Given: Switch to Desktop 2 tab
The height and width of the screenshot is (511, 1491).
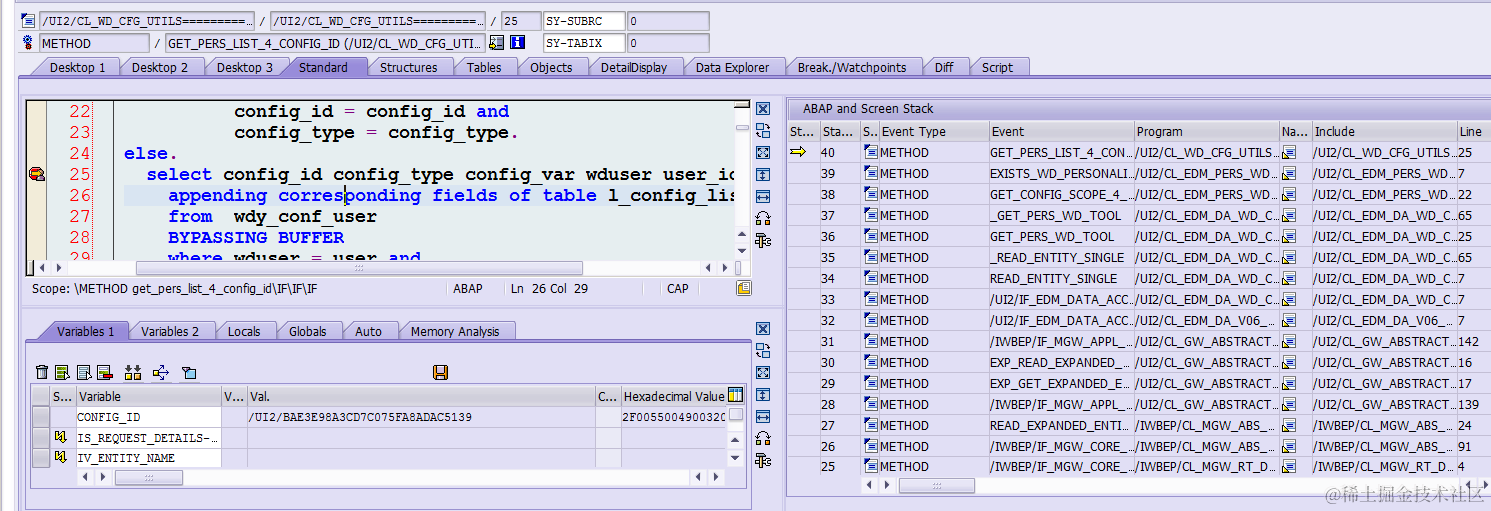Looking at the screenshot, I should point(159,67).
